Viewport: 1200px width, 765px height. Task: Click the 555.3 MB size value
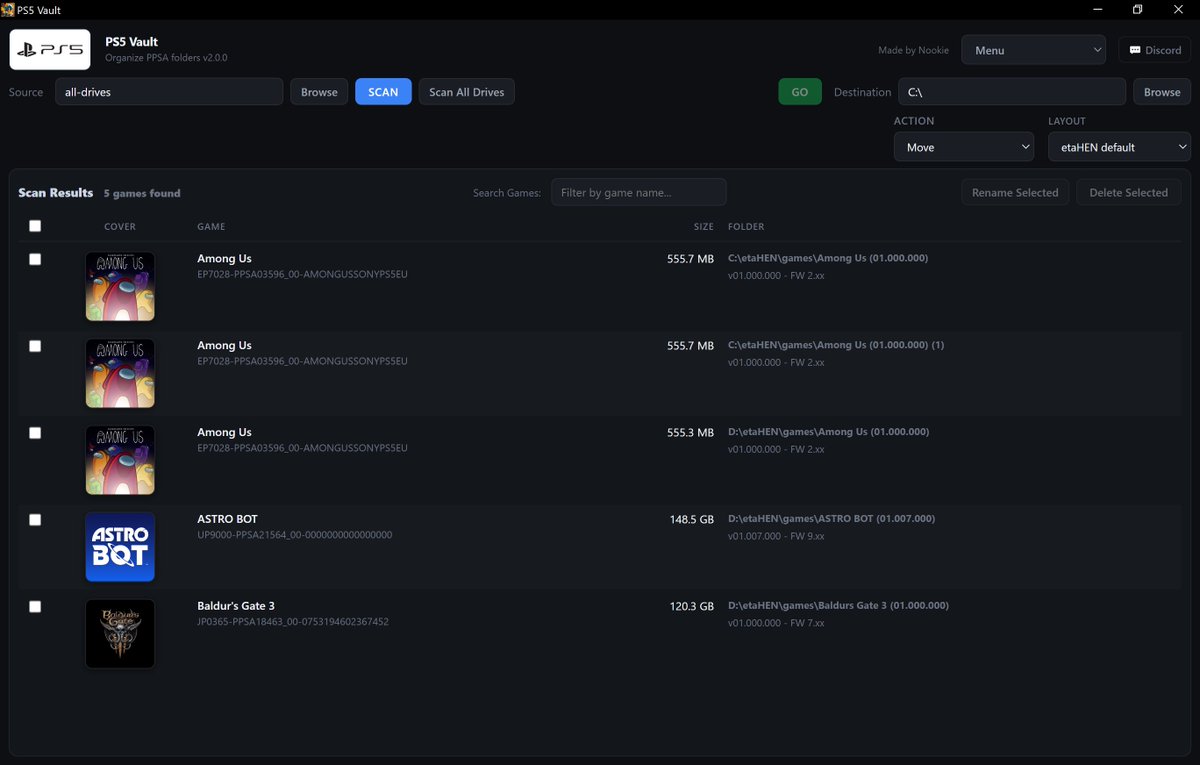click(x=691, y=433)
